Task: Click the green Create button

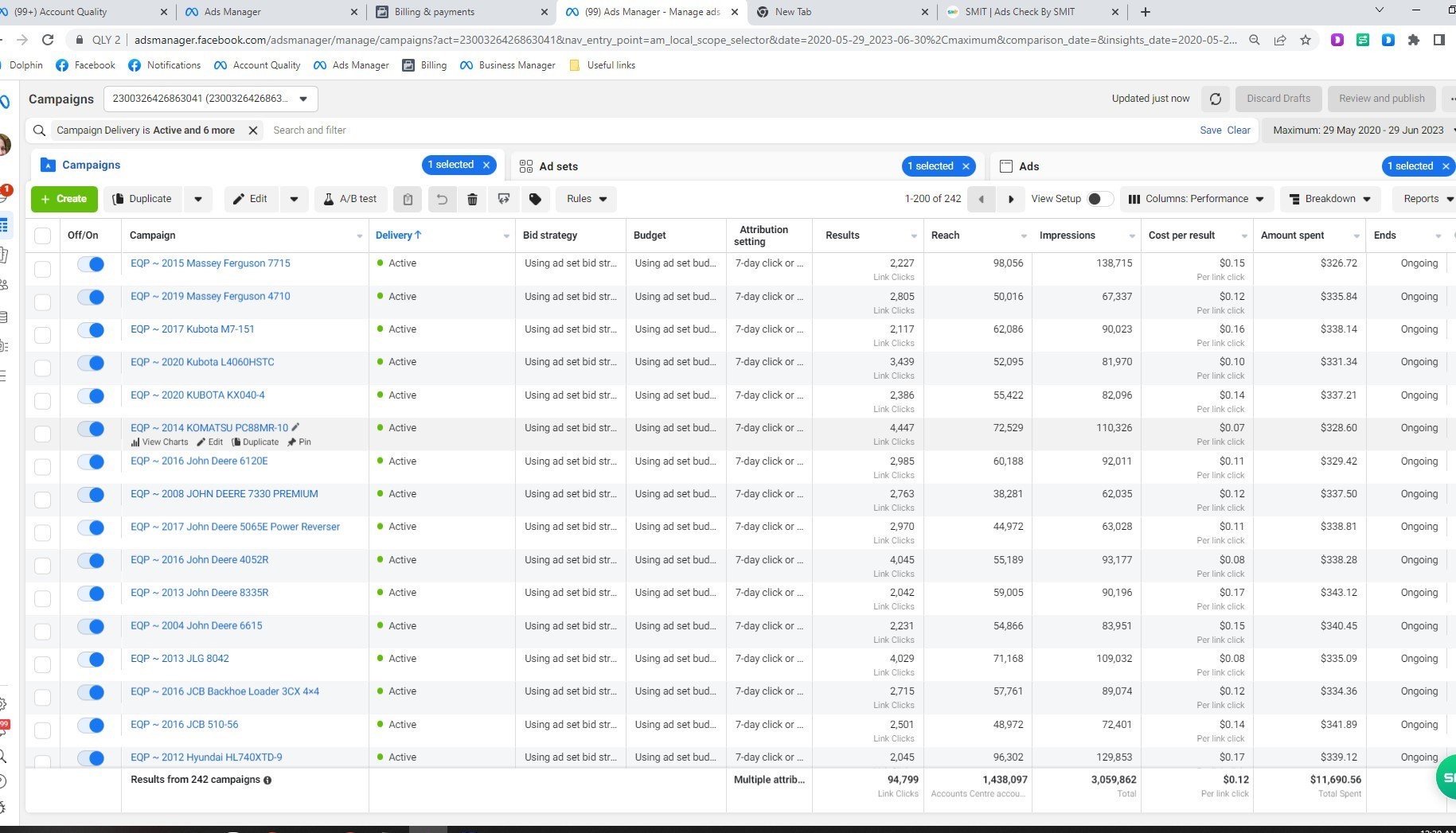Action: pos(64,199)
